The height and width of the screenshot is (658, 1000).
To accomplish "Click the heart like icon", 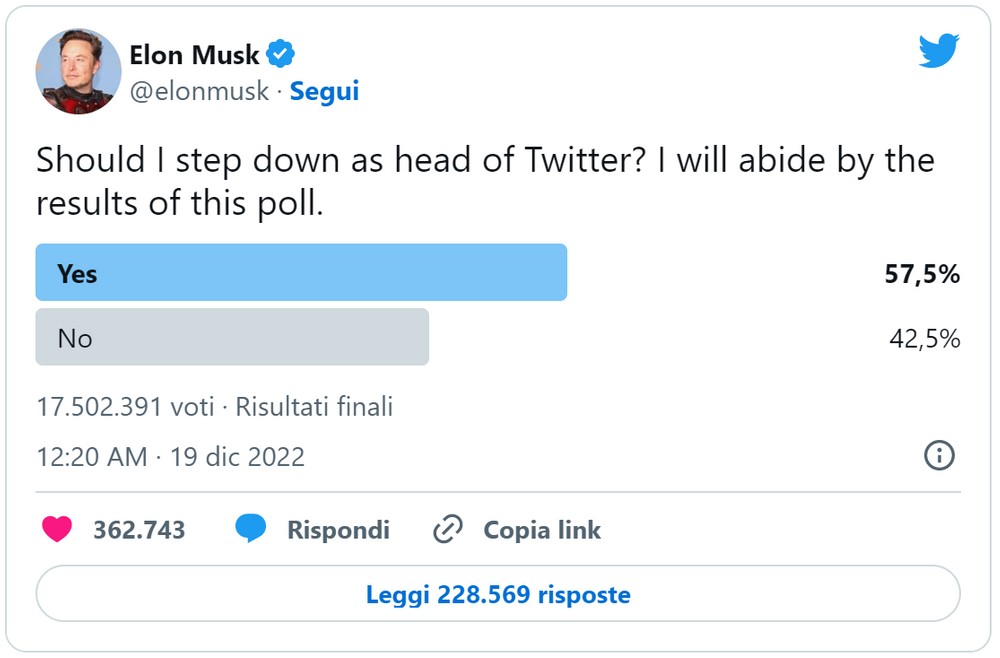I will point(57,529).
